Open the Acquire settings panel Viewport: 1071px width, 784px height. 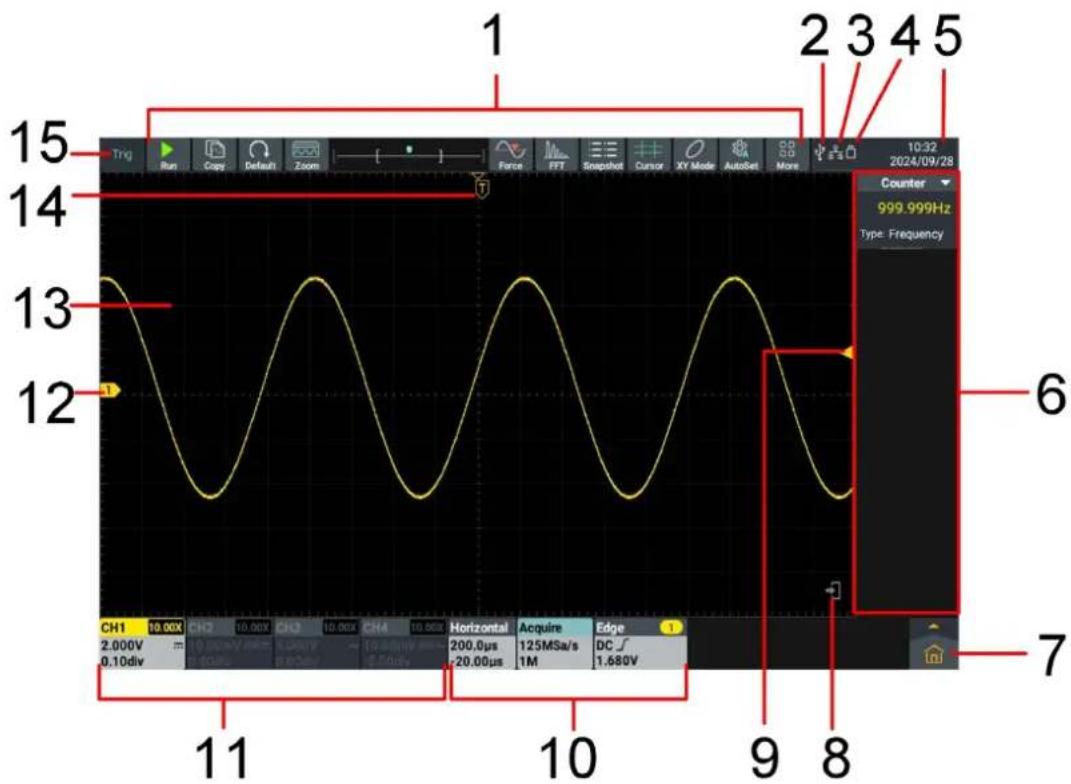click(555, 645)
